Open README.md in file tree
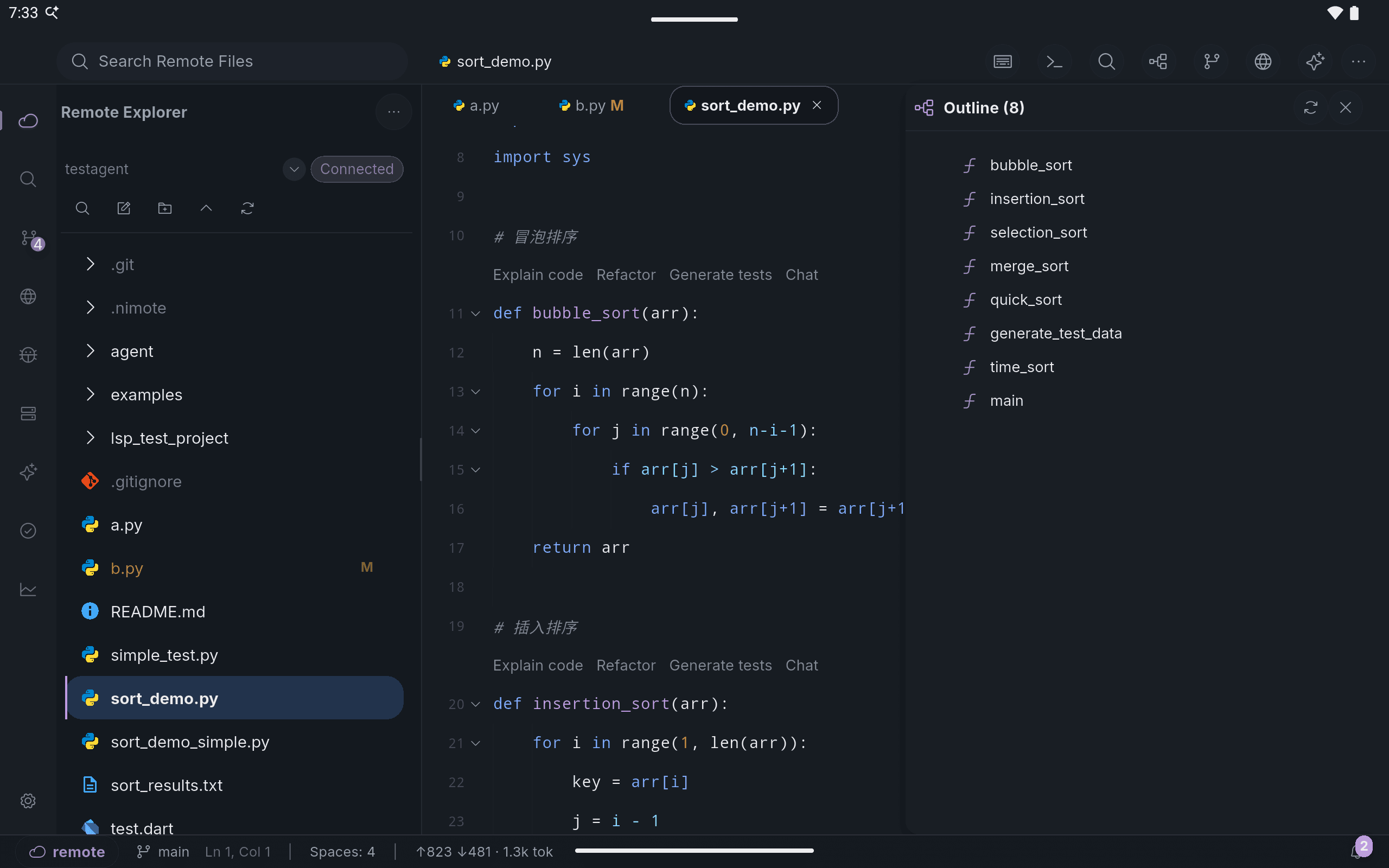Screen dimensions: 1389x868 point(235,611)
